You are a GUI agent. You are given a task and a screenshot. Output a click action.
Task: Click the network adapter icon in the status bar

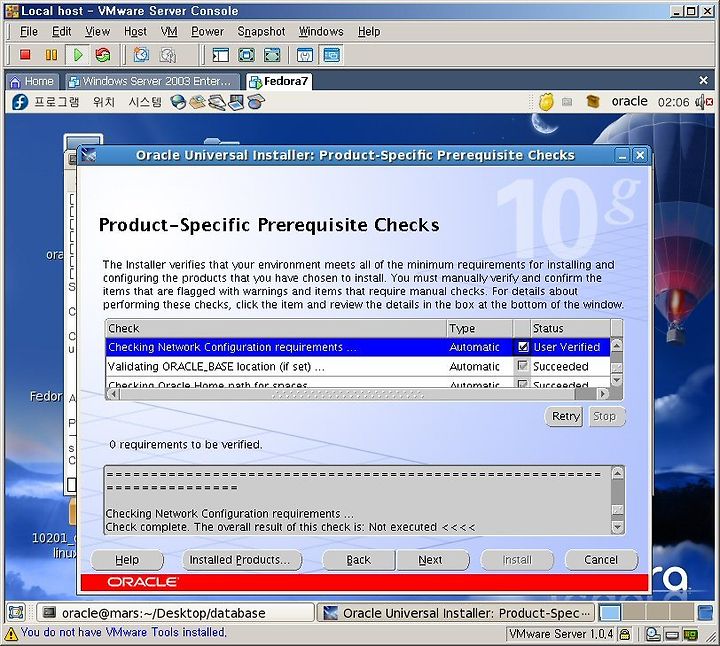(690, 635)
